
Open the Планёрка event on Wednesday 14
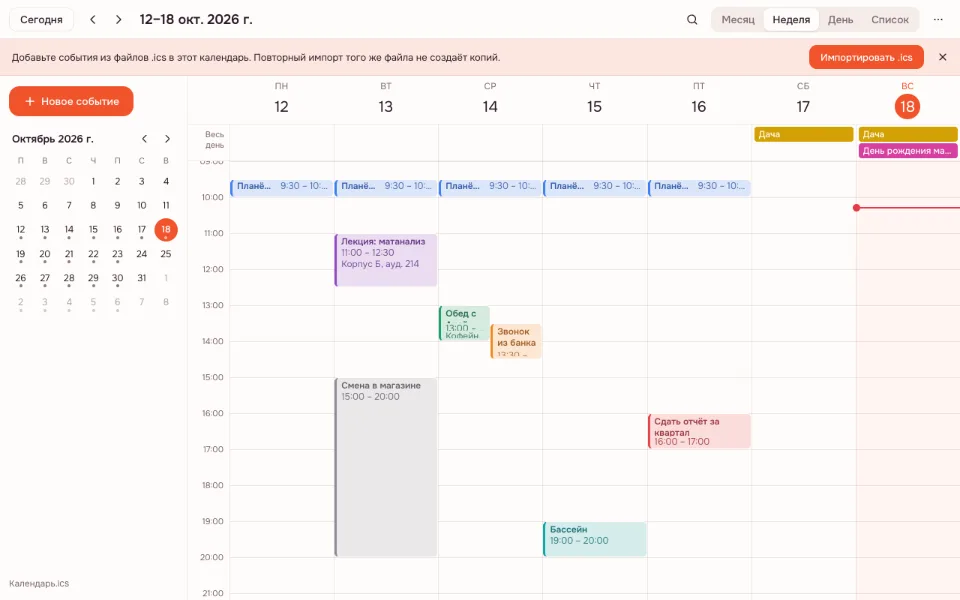pyautogui.click(x=490, y=187)
